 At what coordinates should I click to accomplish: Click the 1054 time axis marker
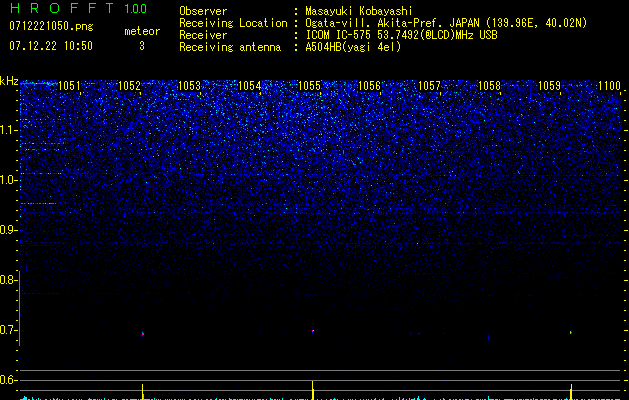point(250,86)
